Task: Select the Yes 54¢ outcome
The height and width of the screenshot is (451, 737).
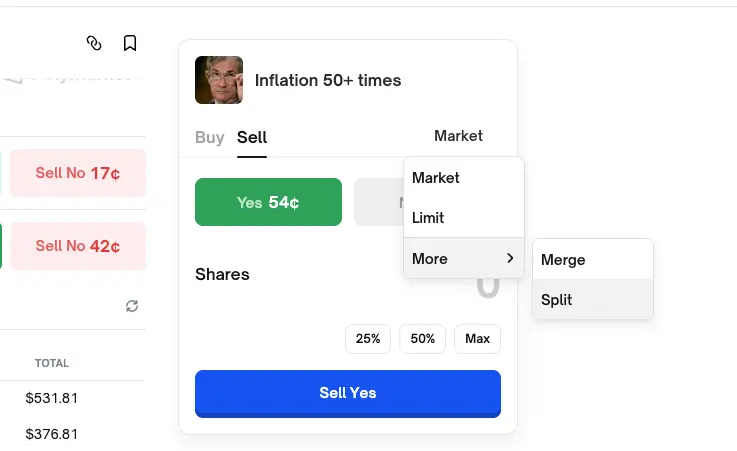Action: click(268, 202)
